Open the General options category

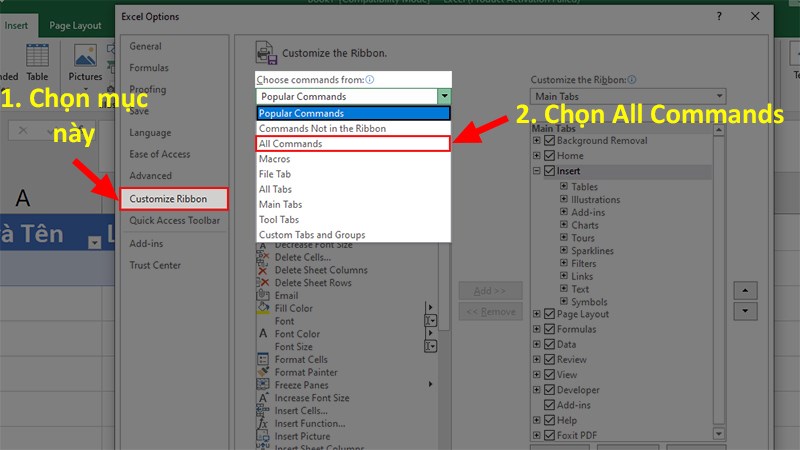174,46
